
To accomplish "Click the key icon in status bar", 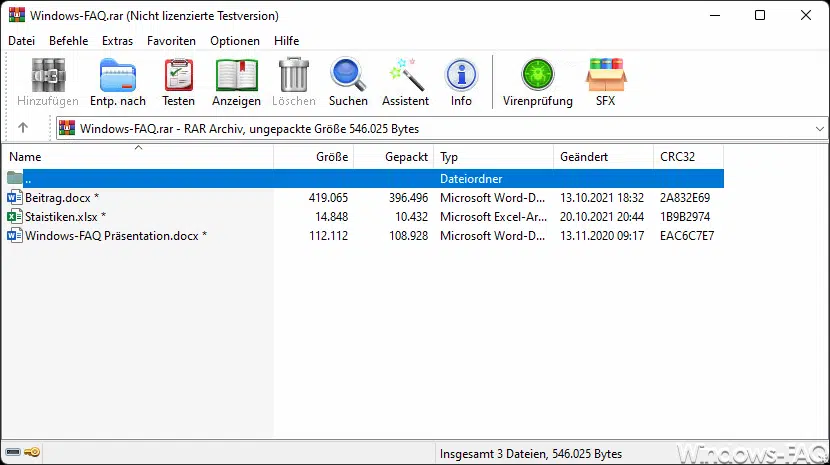I will pyautogui.click(x=33, y=453).
